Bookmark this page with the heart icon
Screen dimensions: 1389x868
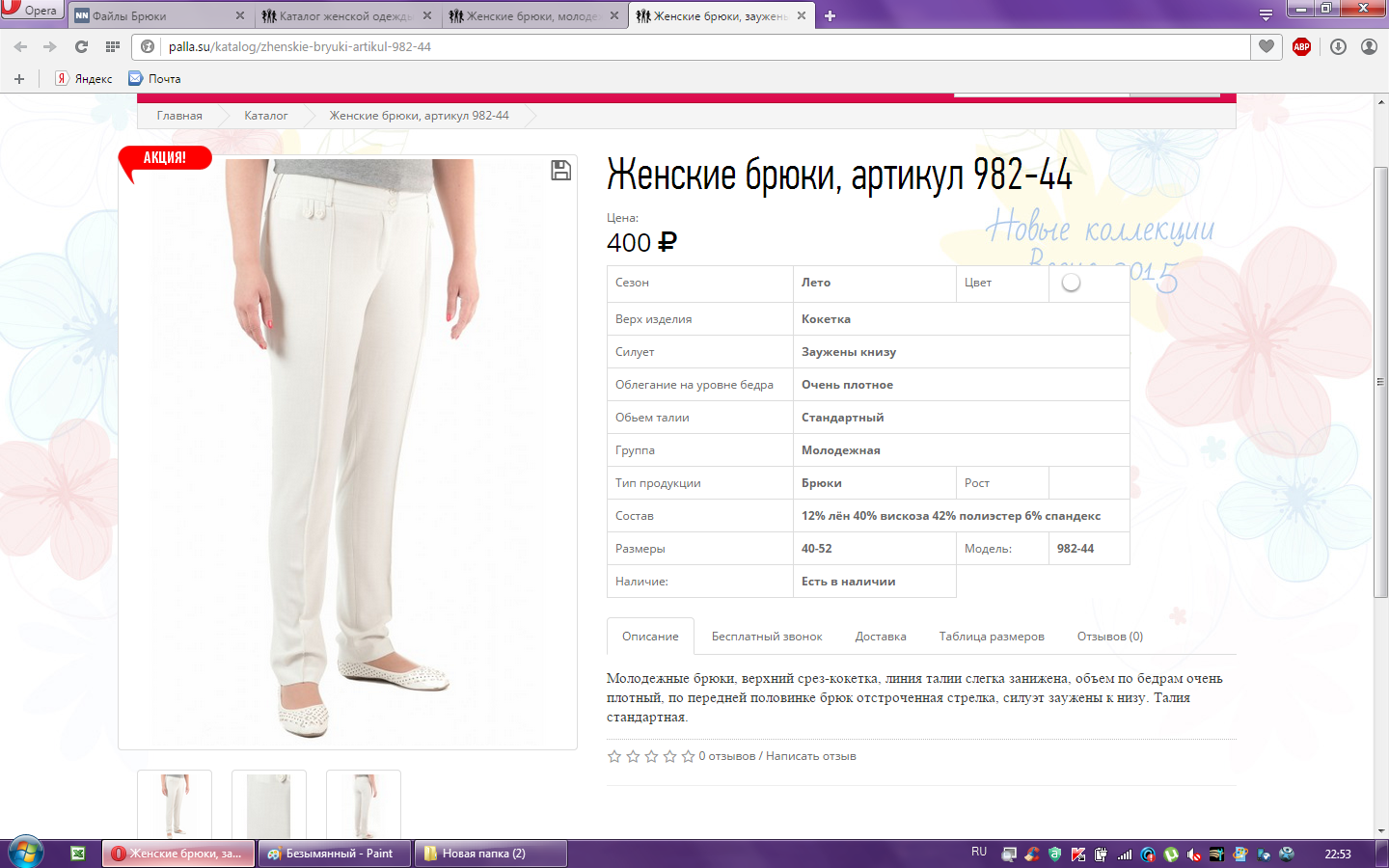1266,46
